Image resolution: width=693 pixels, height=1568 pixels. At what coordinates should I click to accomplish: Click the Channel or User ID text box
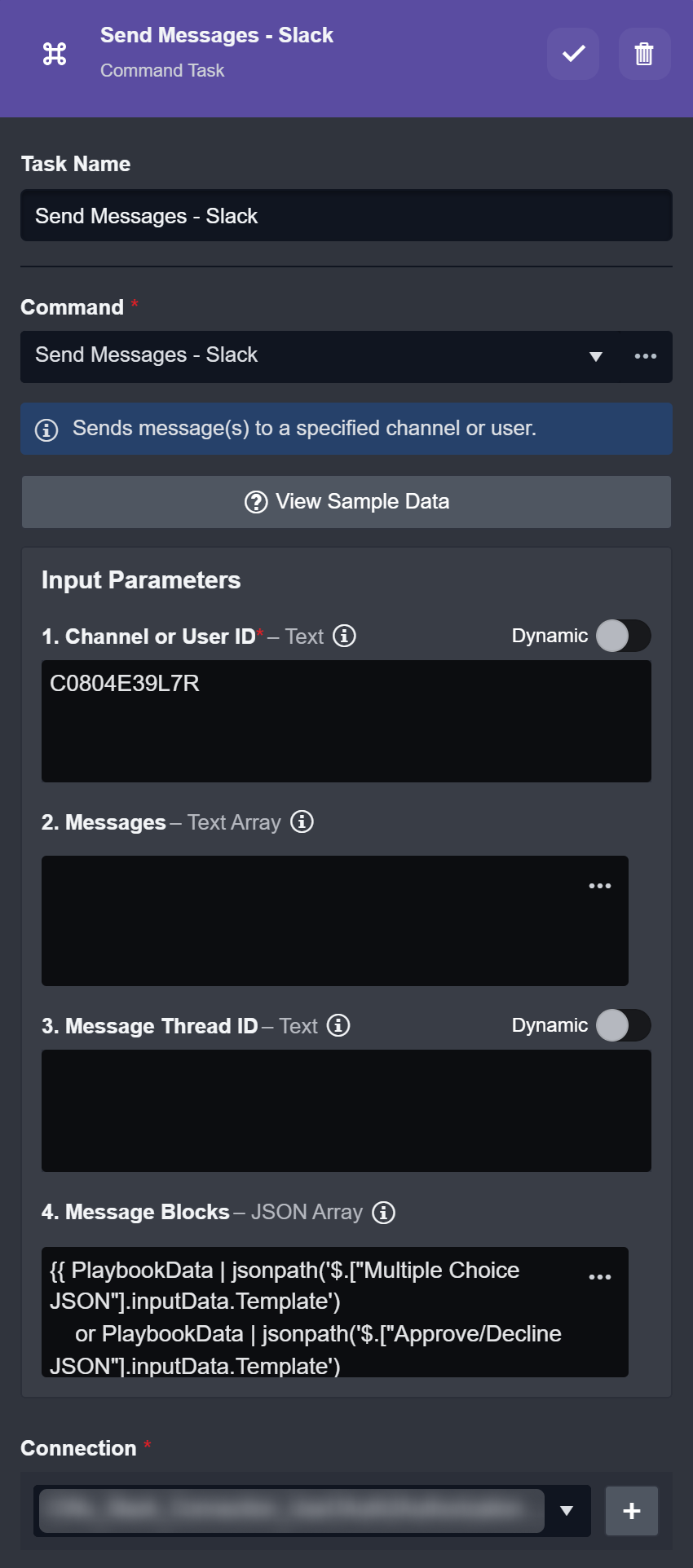[x=346, y=721]
